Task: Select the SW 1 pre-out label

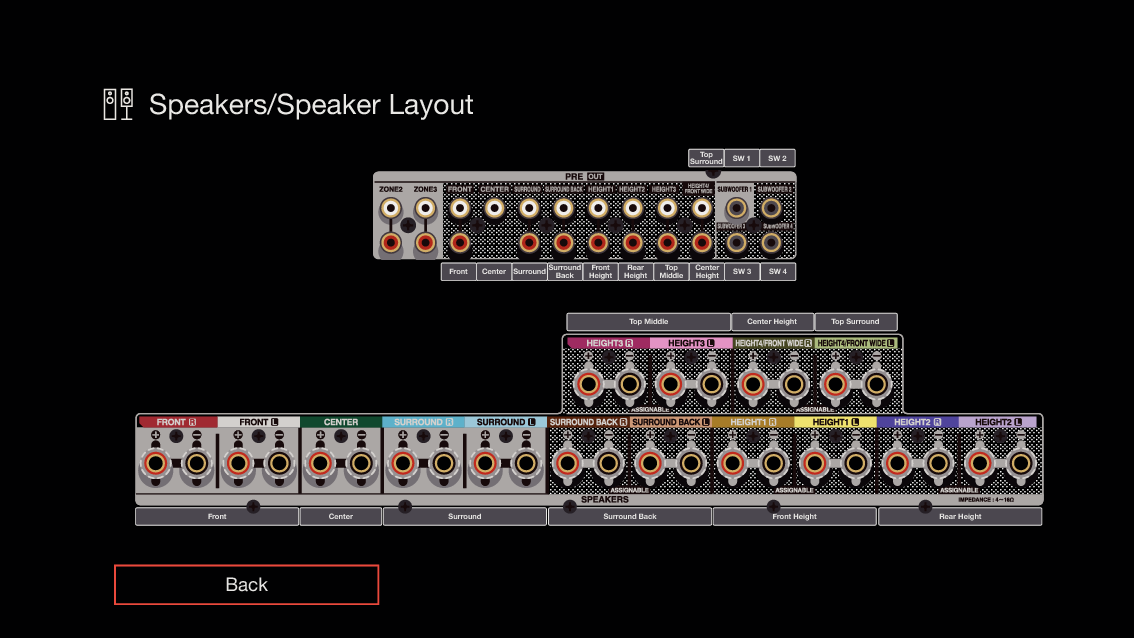Action: [741, 158]
